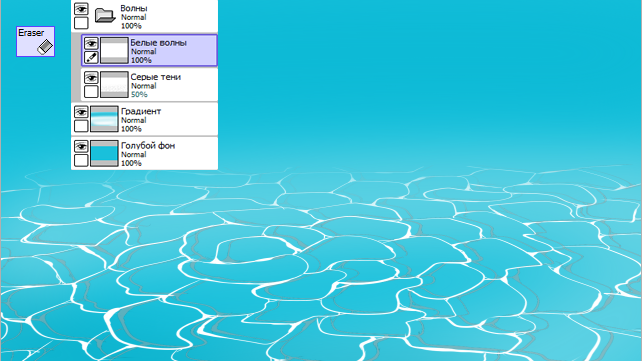This screenshot has height=361, width=642.
Task: Click the Градиент layer thumbnail
Action: tap(104, 119)
